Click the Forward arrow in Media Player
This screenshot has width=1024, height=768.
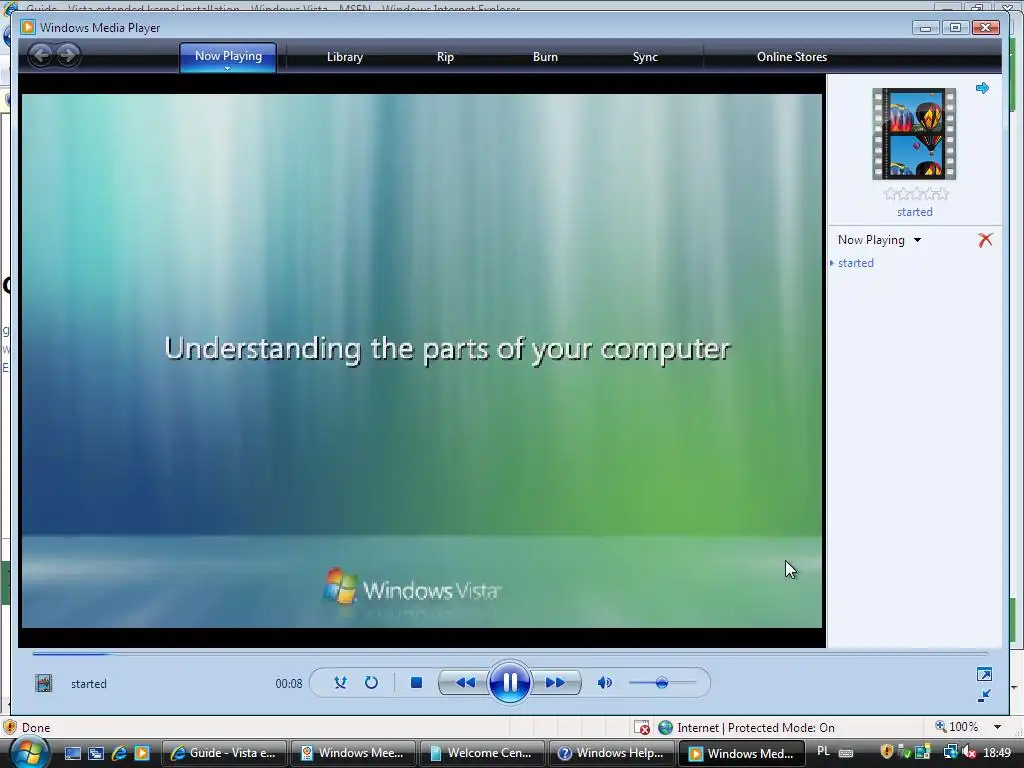(67, 56)
